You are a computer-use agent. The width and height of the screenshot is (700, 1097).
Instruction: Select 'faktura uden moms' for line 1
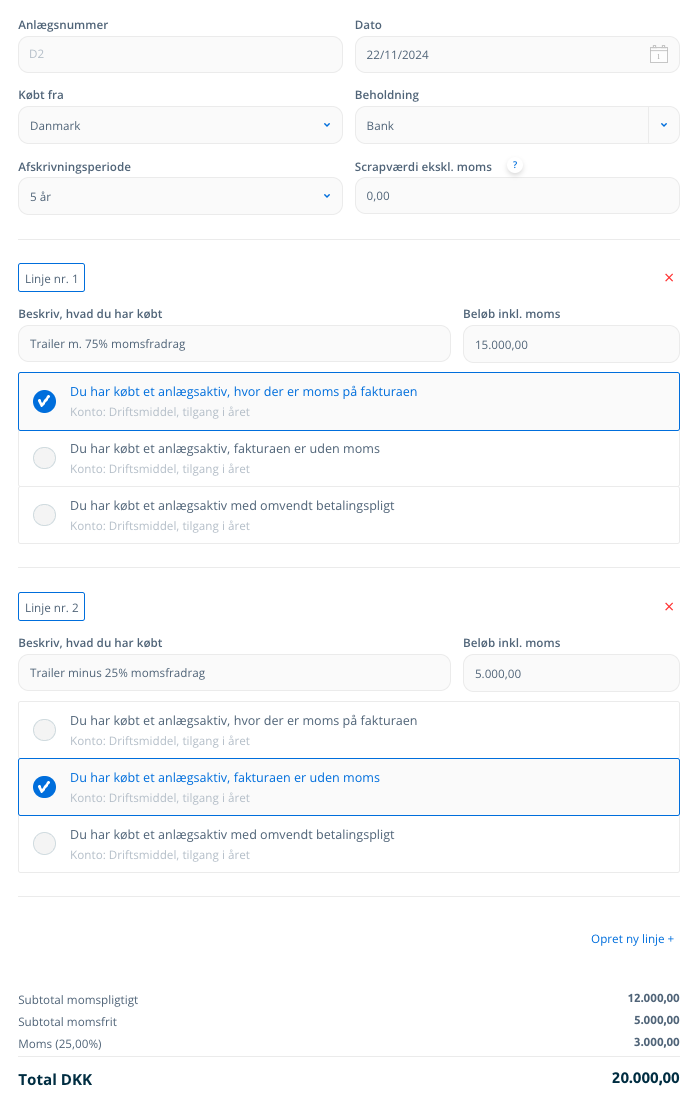pos(45,458)
